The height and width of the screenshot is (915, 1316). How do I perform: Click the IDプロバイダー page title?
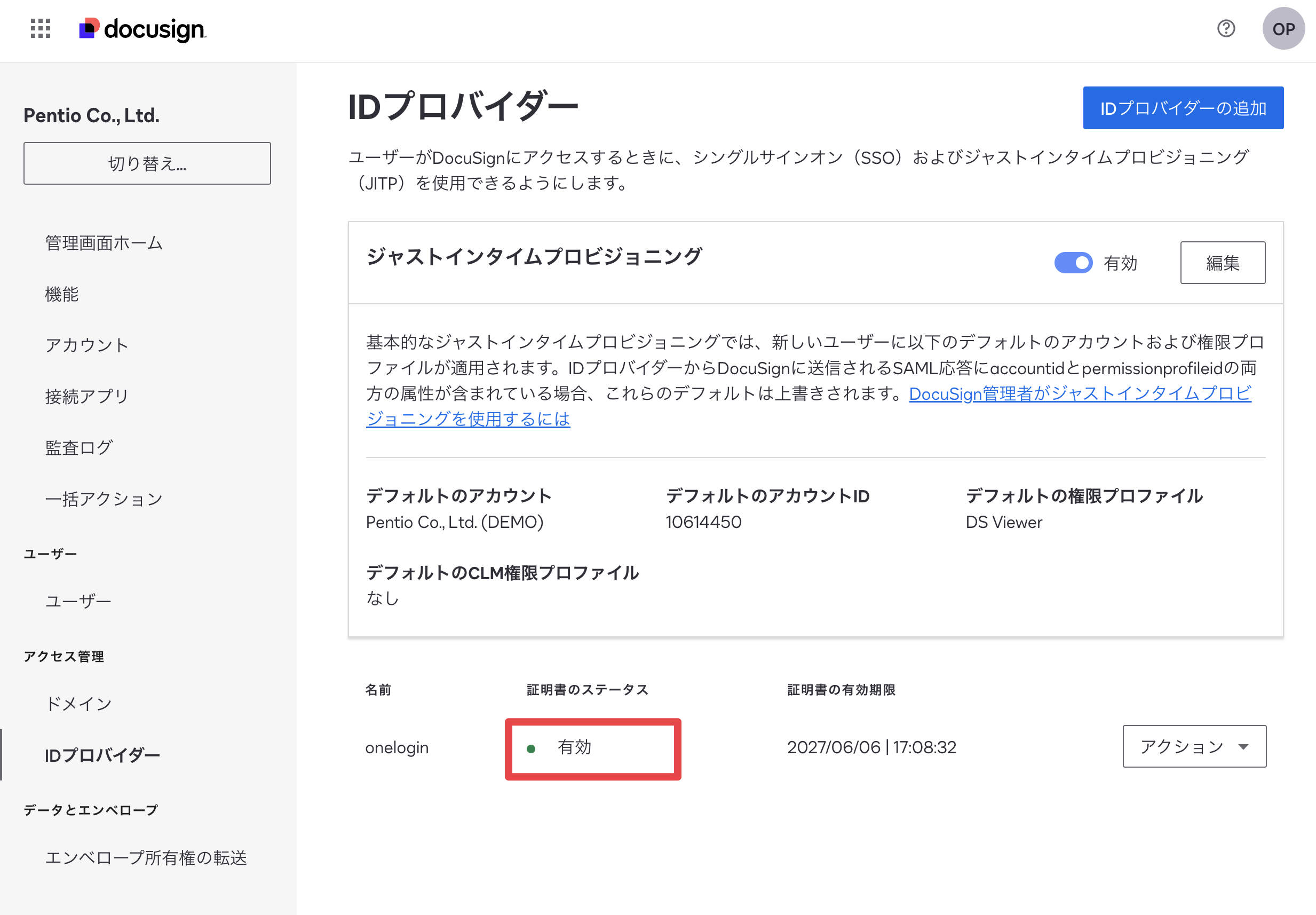tap(463, 107)
